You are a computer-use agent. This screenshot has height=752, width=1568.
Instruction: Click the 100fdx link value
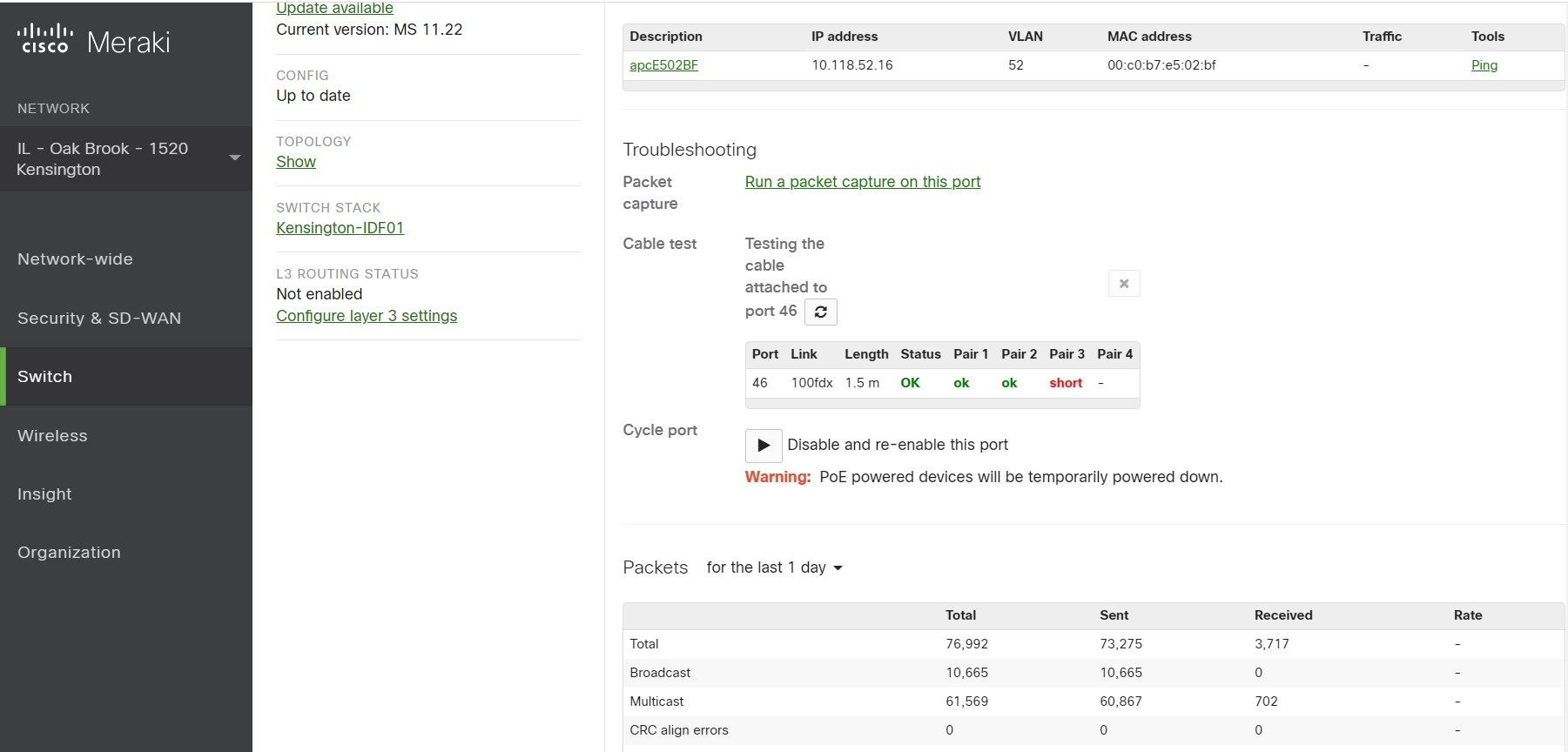[x=811, y=383]
